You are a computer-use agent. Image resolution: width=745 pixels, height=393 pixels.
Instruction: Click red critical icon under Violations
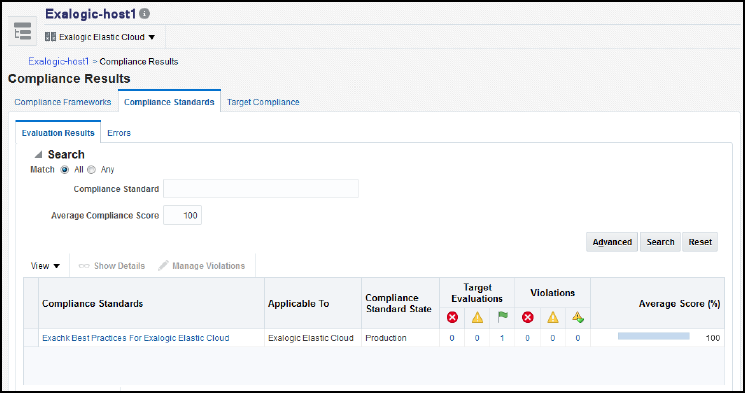coord(527,317)
